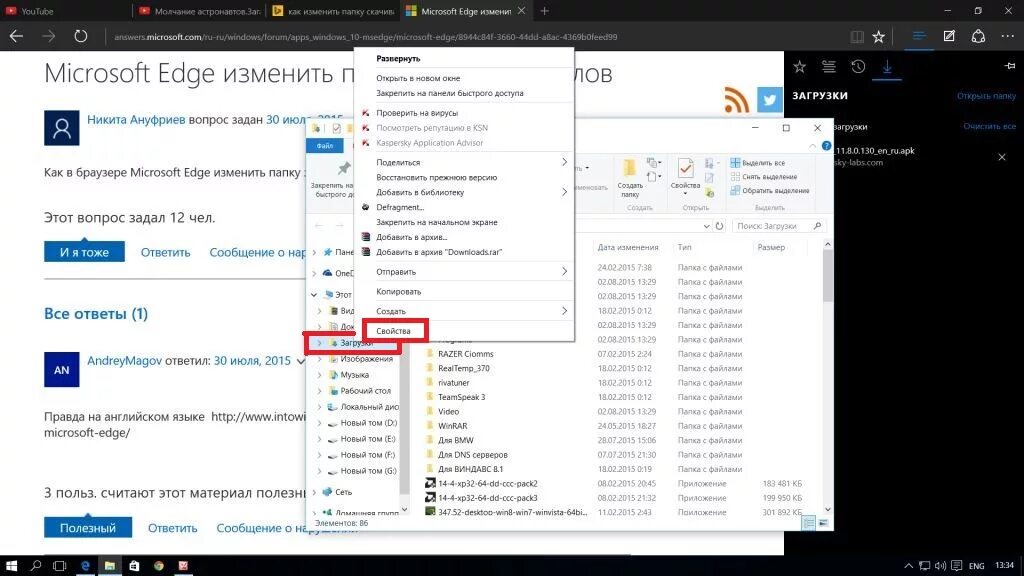The width and height of the screenshot is (1024, 576).
Task: Remove the apk download with X
Action: point(1002,157)
